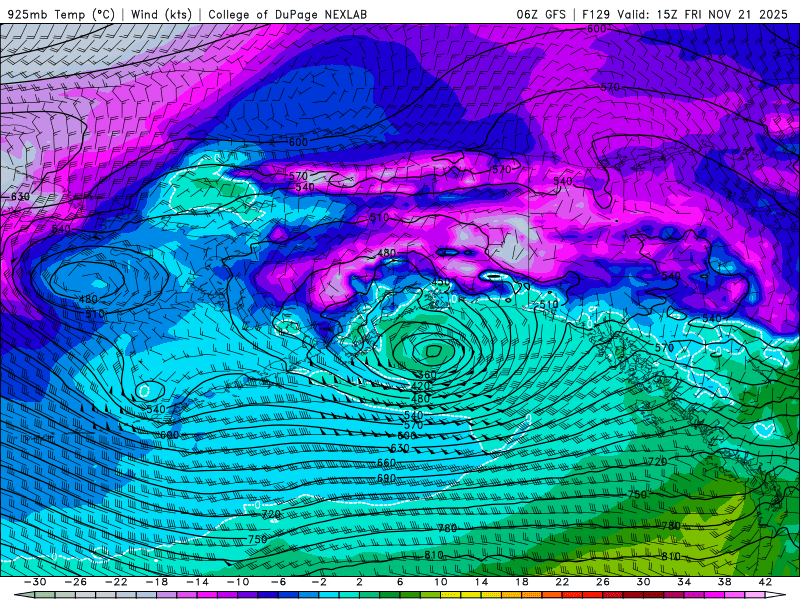Click the 420 contour label
800x600 pixels.
421,386
